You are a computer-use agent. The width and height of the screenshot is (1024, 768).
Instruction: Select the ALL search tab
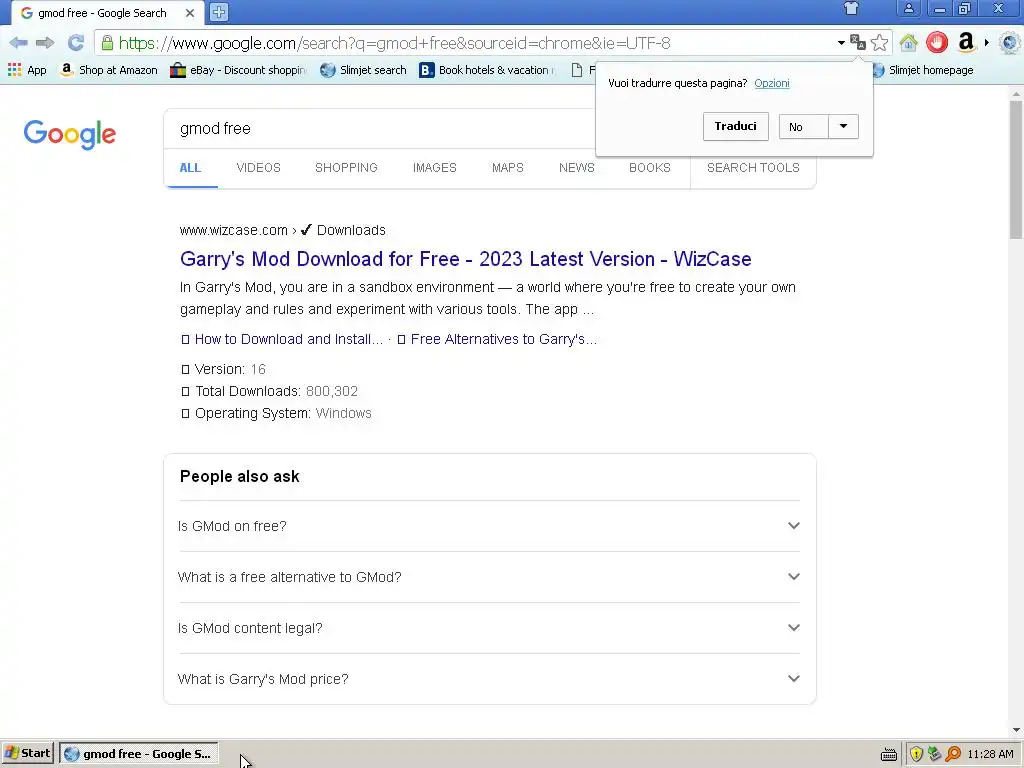click(190, 168)
